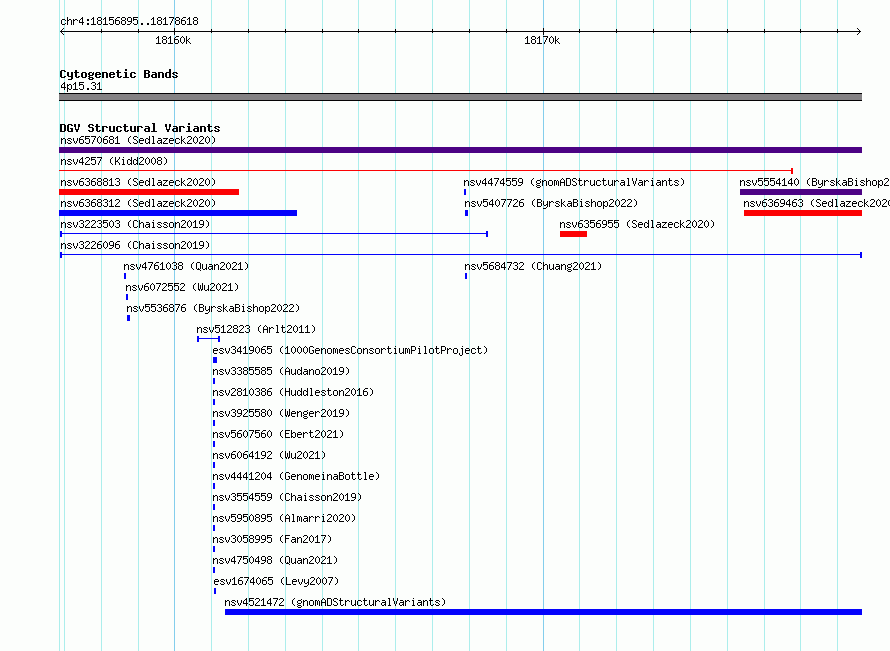The height and width of the screenshot is (651, 890).
Task: Open nsv4761038 (Quan2021) variant label
Action: click(x=186, y=266)
